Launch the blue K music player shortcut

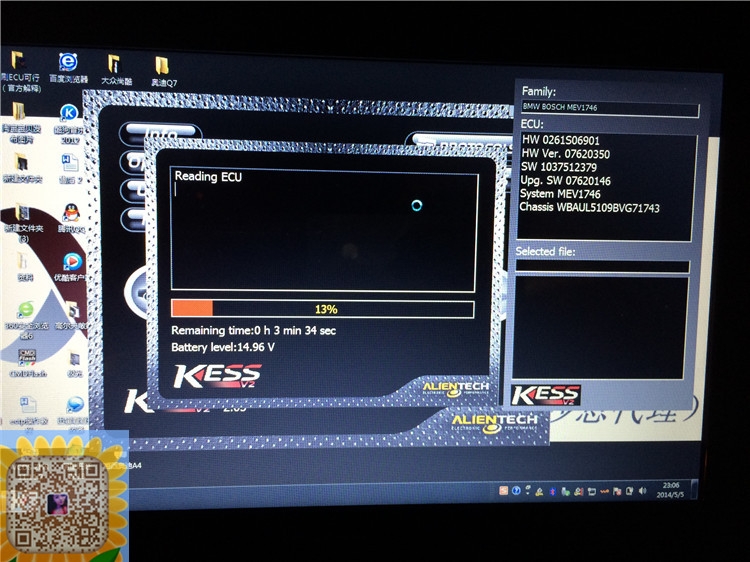(69, 124)
